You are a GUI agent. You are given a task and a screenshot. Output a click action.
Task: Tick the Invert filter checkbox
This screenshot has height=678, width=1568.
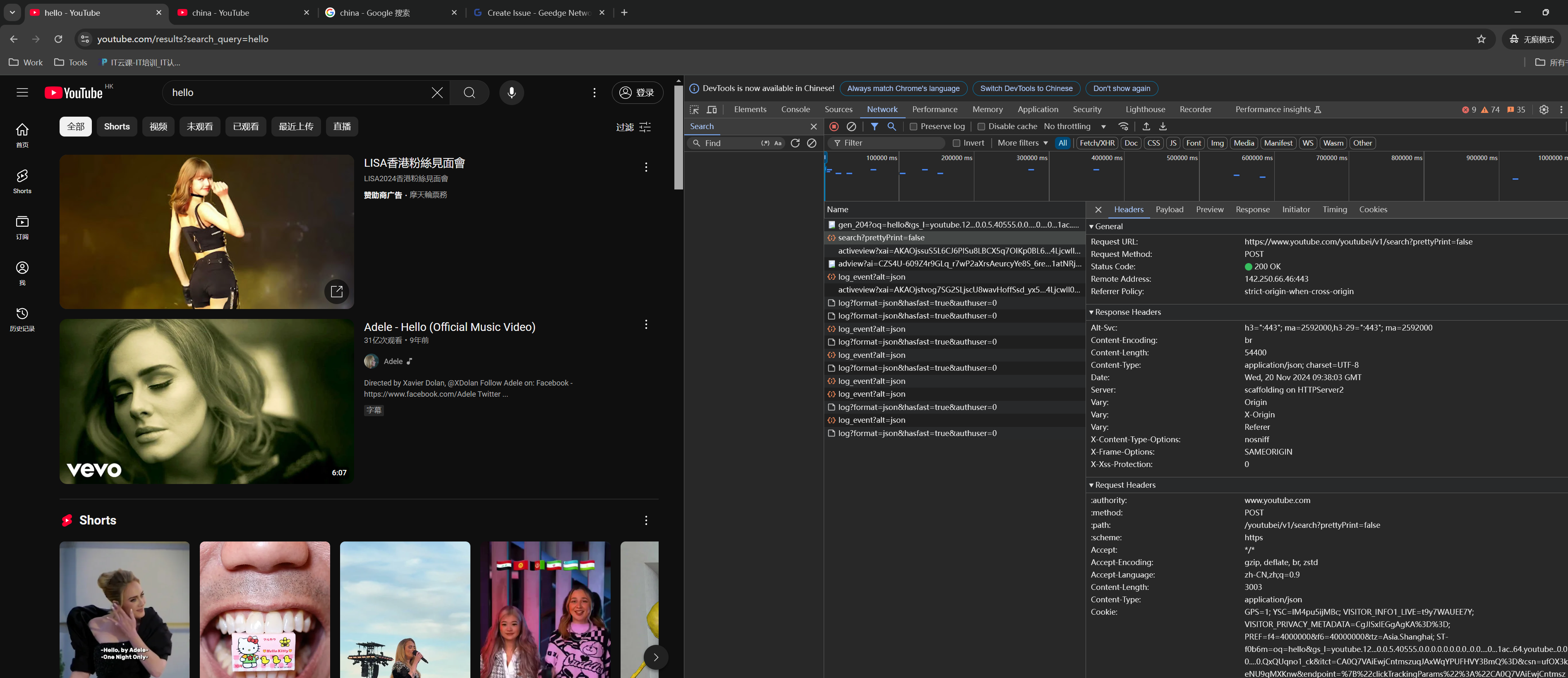coord(956,143)
